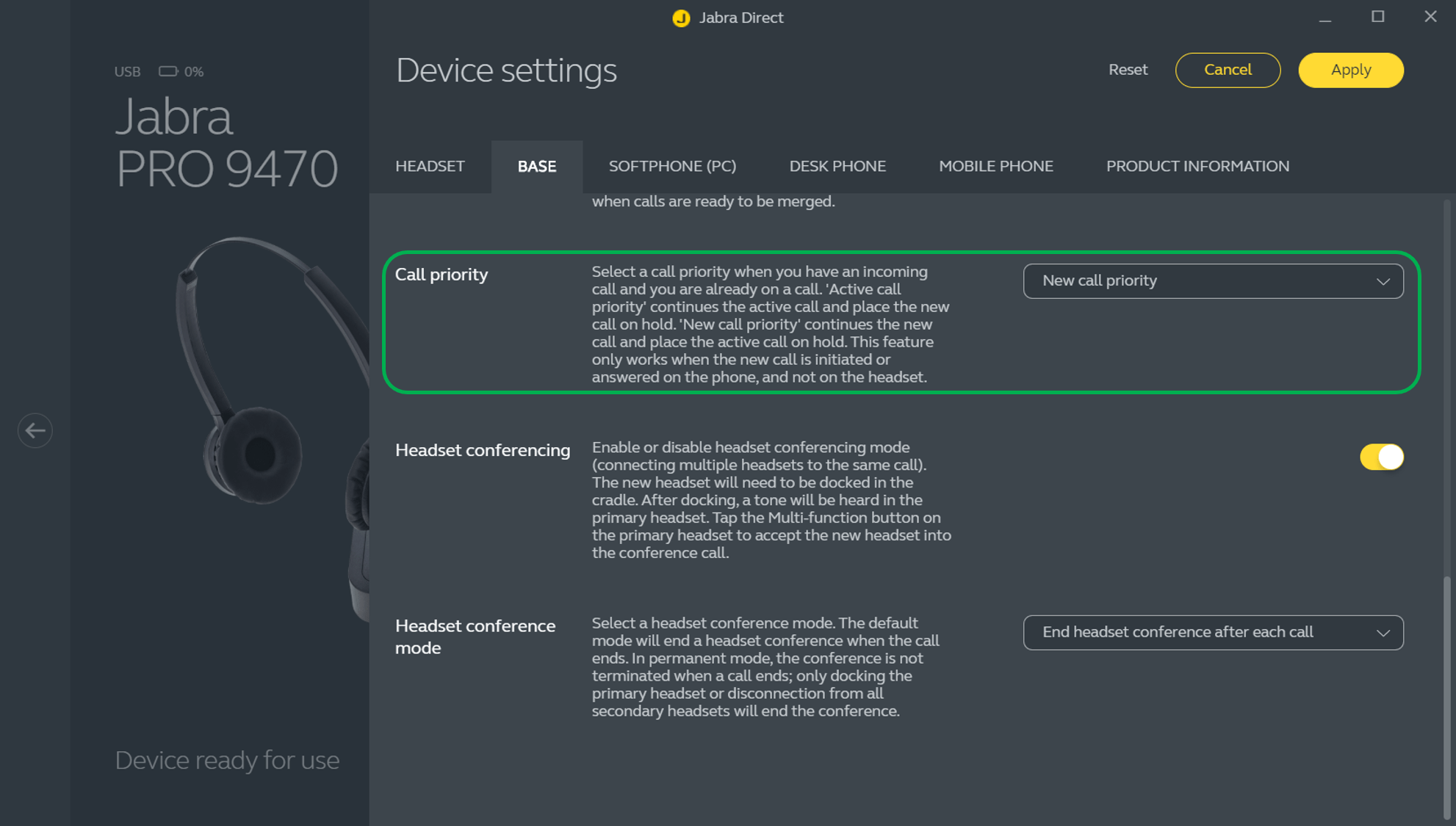Click the Jabra Direct logo icon
Viewport: 1456px width, 826px height.
pyautogui.click(x=681, y=18)
